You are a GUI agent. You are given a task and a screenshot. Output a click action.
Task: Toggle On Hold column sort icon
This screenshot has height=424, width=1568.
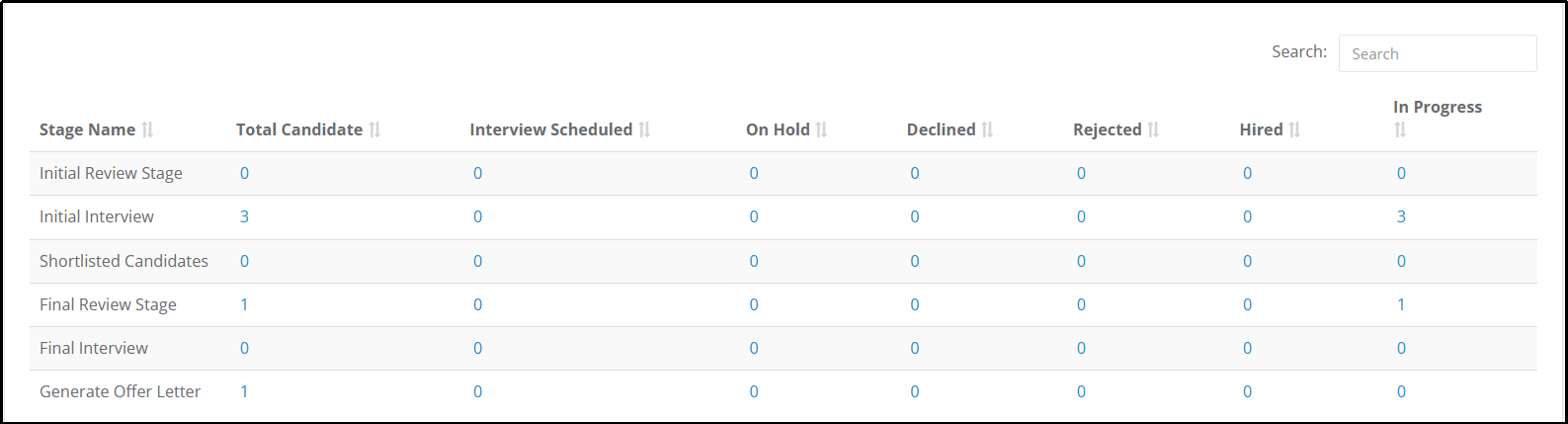pyautogui.click(x=821, y=129)
